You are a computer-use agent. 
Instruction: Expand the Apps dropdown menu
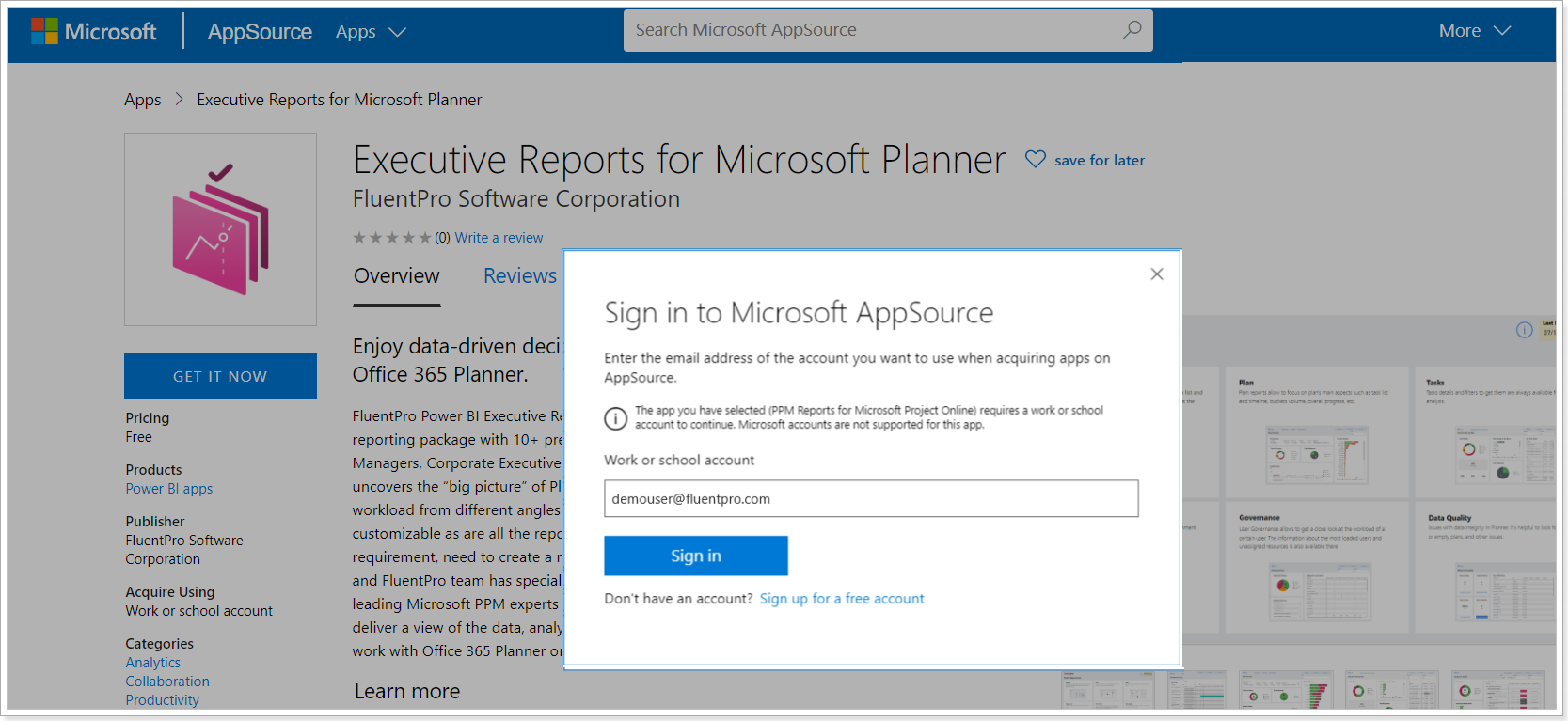click(x=371, y=32)
